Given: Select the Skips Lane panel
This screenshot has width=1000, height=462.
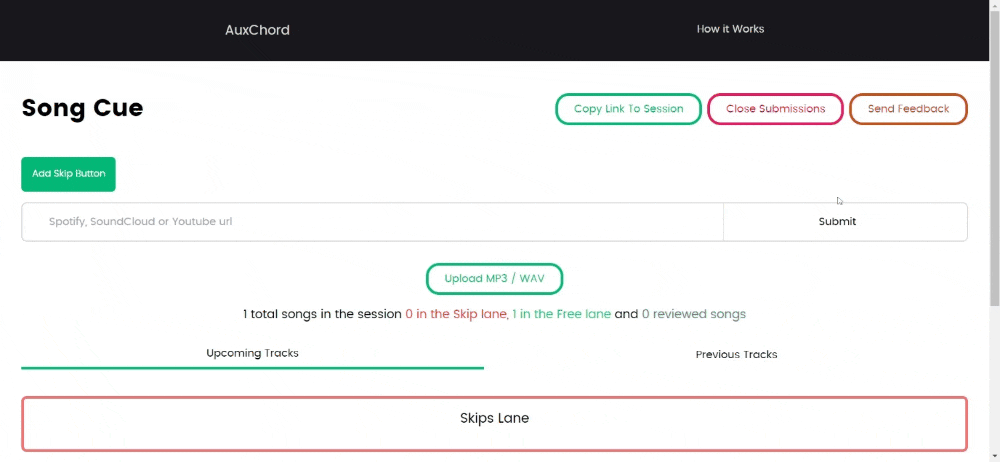Looking at the screenshot, I should (x=494, y=424).
